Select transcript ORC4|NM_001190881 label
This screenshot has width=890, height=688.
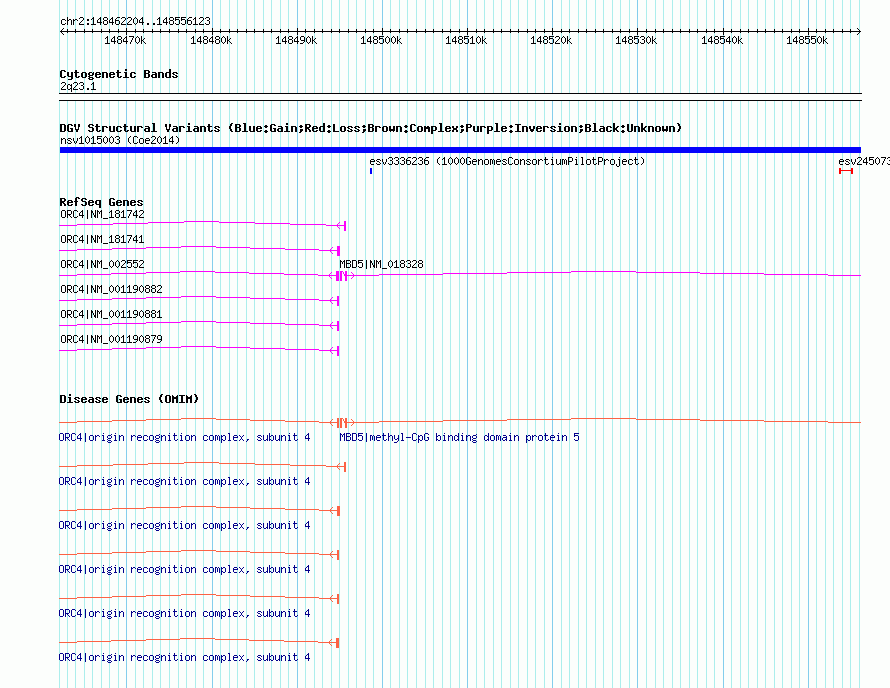coord(111,314)
